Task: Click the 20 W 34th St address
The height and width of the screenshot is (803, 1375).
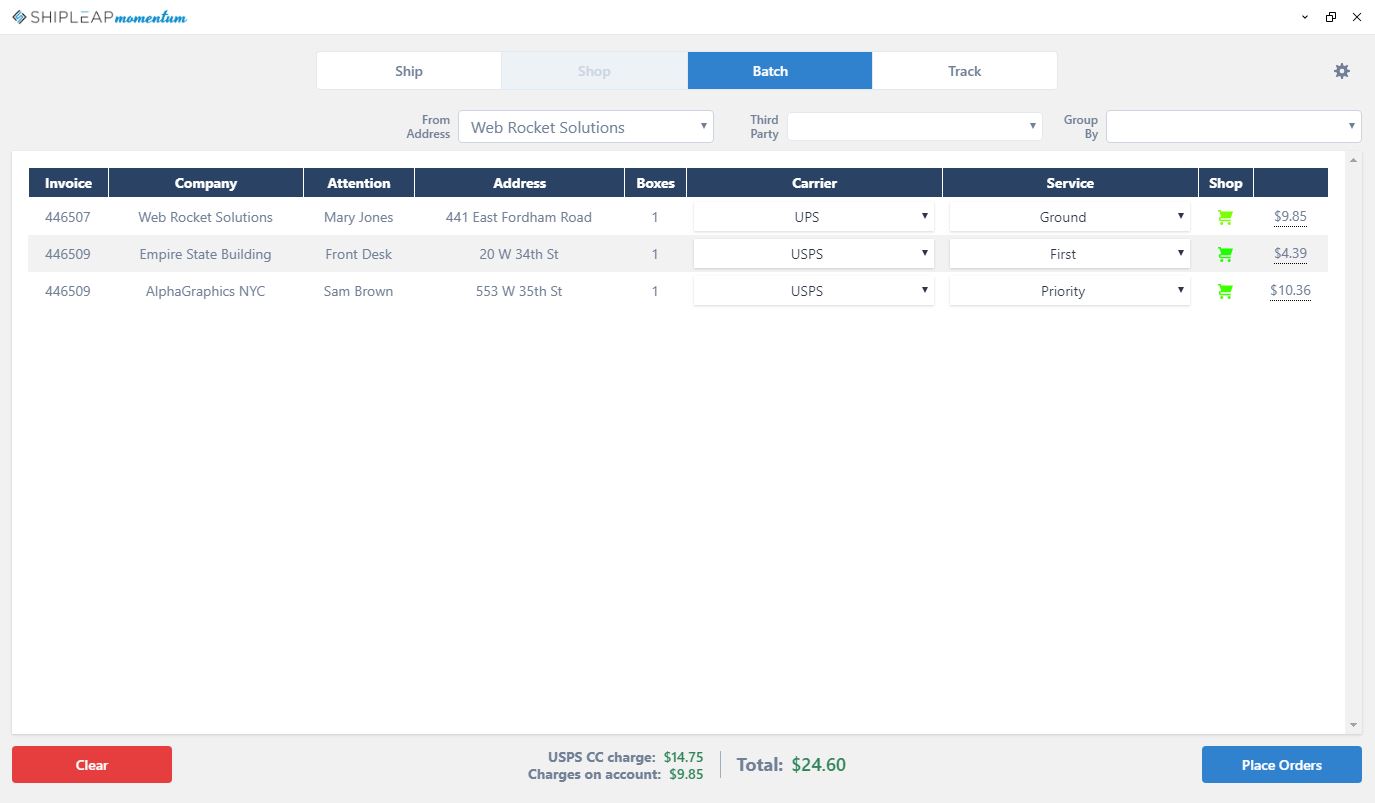Action: coord(519,254)
